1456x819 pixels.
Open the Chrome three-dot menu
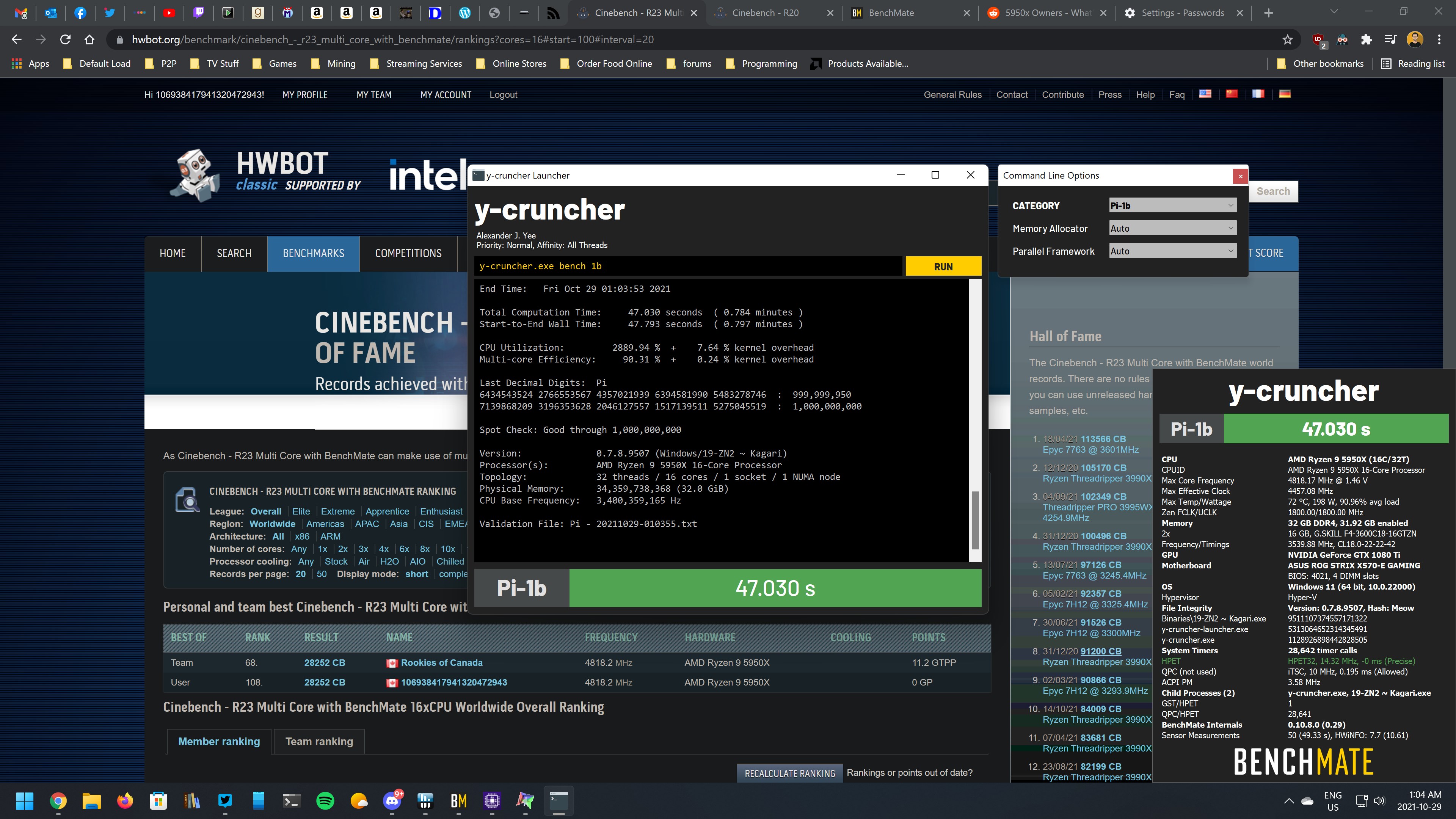1439,39
